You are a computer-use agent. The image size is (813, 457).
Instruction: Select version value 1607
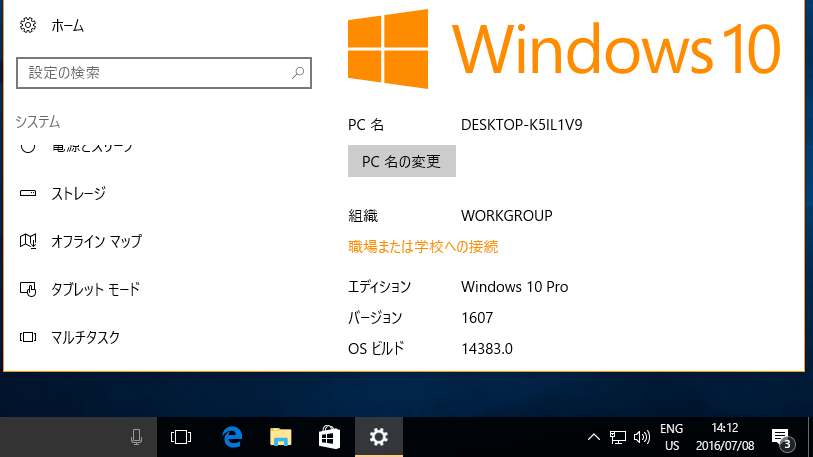pos(477,317)
